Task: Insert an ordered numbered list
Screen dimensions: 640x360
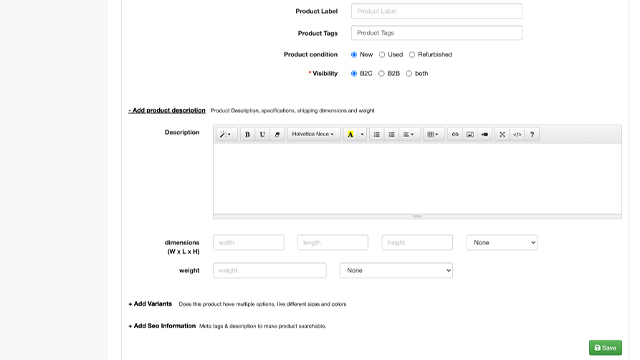Action: [391, 134]
